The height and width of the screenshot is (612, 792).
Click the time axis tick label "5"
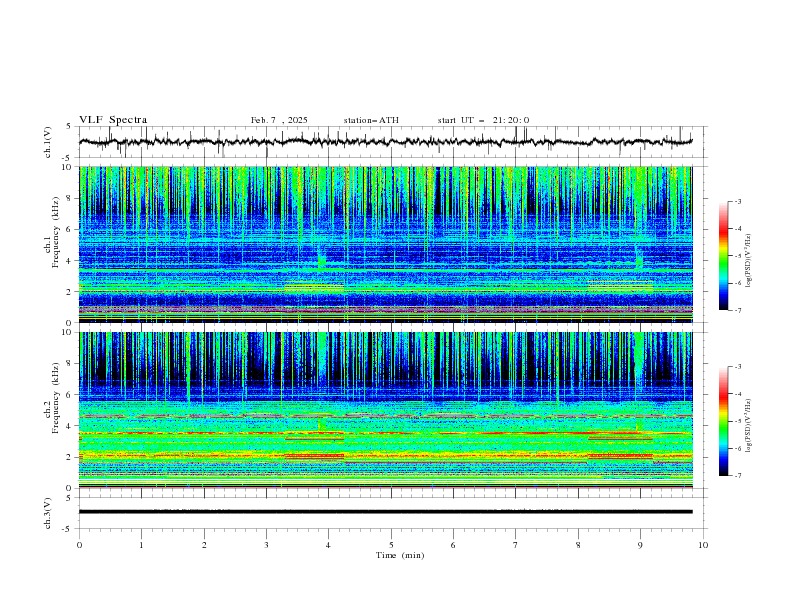click(391, 545)
